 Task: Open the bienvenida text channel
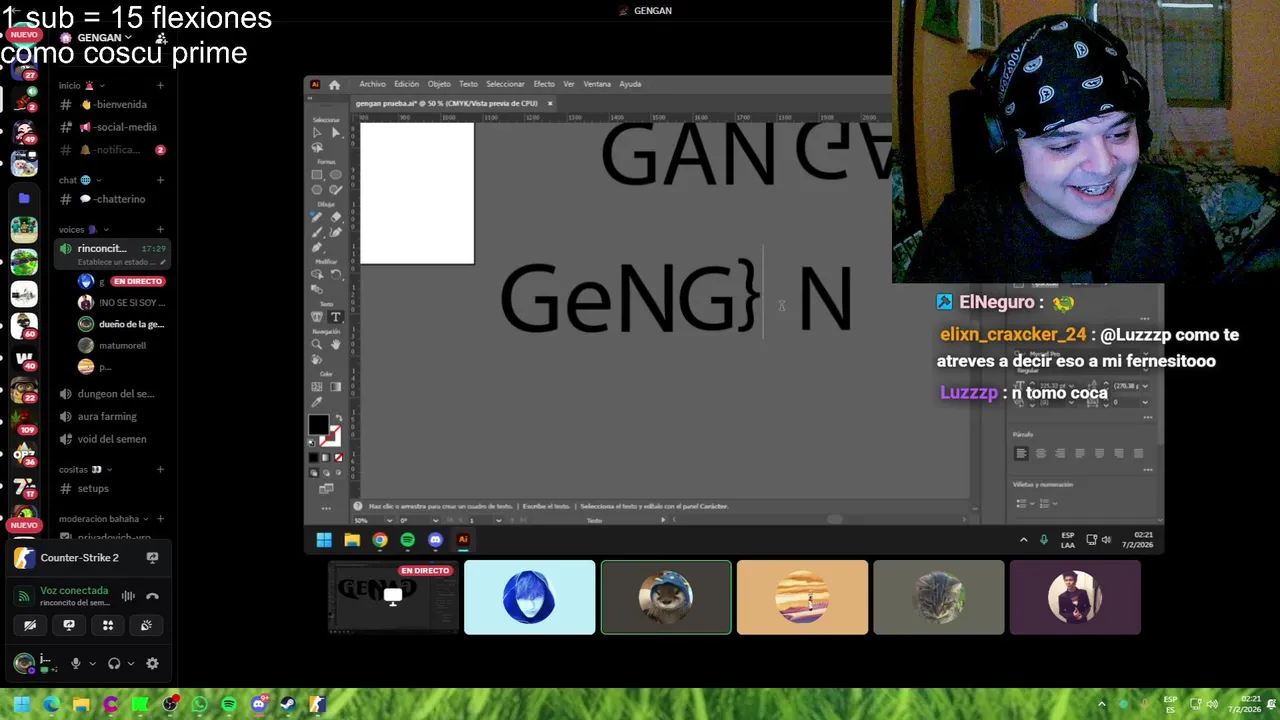point(112,104)
